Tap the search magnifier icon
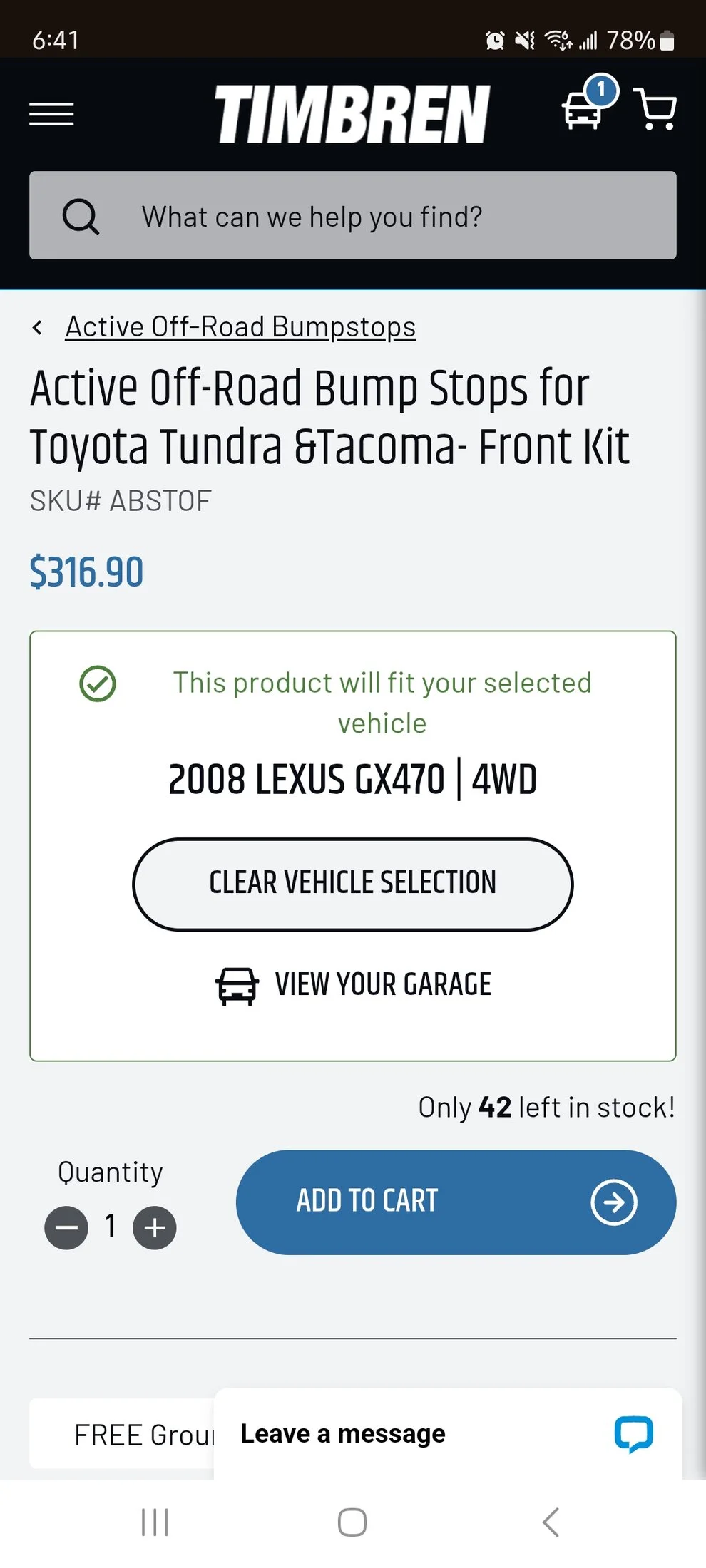 tap(81, 216)
